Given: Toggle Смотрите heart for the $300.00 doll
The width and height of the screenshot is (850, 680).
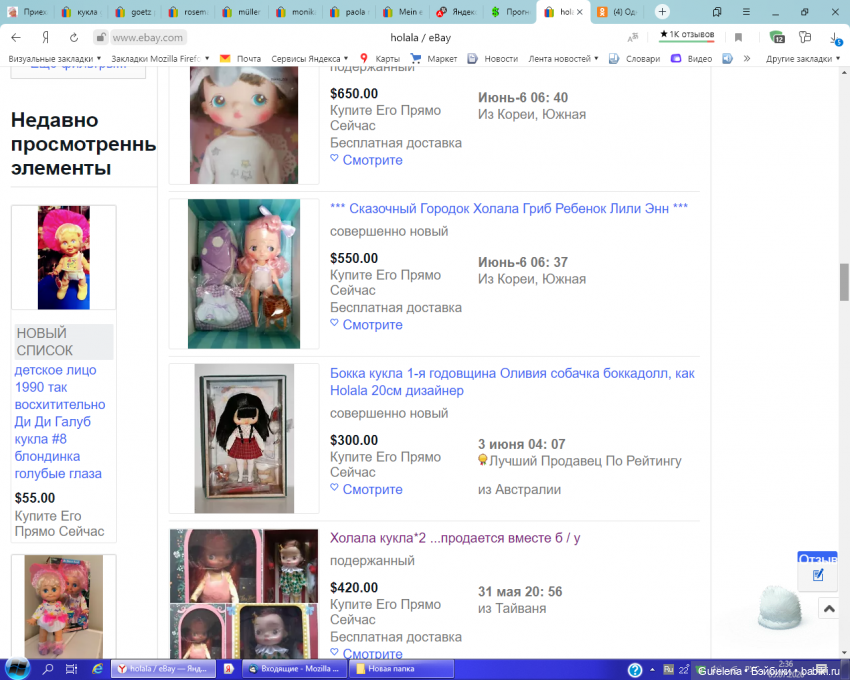Looking at the screenshot, I should click(x=366, y=490).
